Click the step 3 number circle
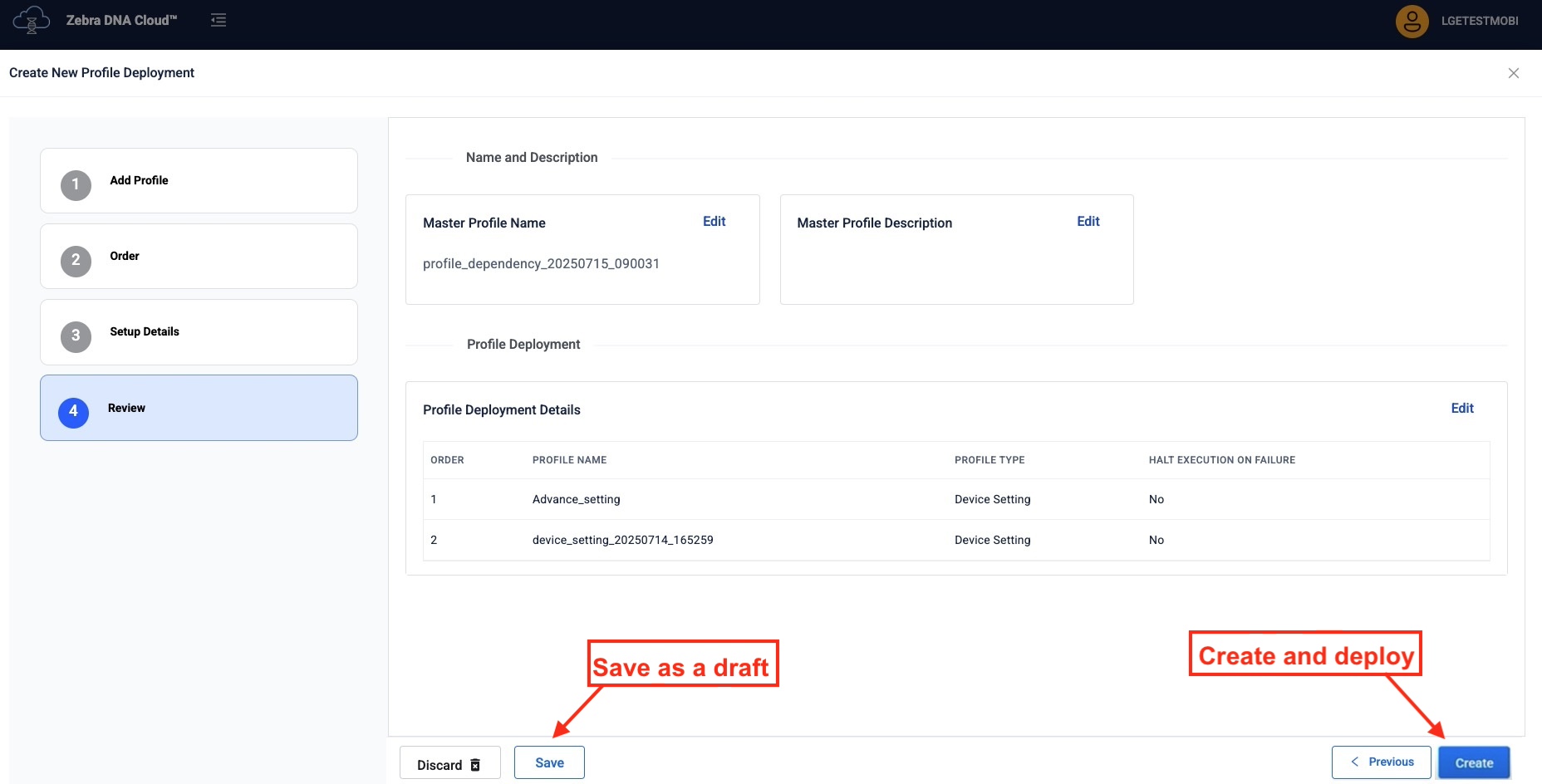This screenshot has width=1542, height=784. click(x=76, y=336)
